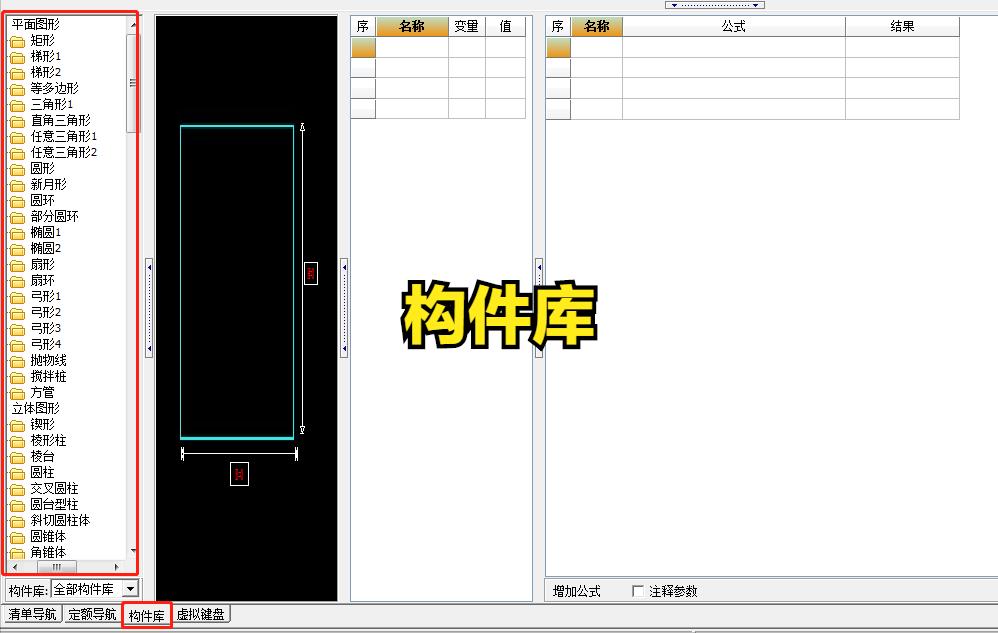Select the 锲形 wedge entry under 立体图形
Viewport: 998px width, 633px height.
pyautogui.click(x=38, y=423)
